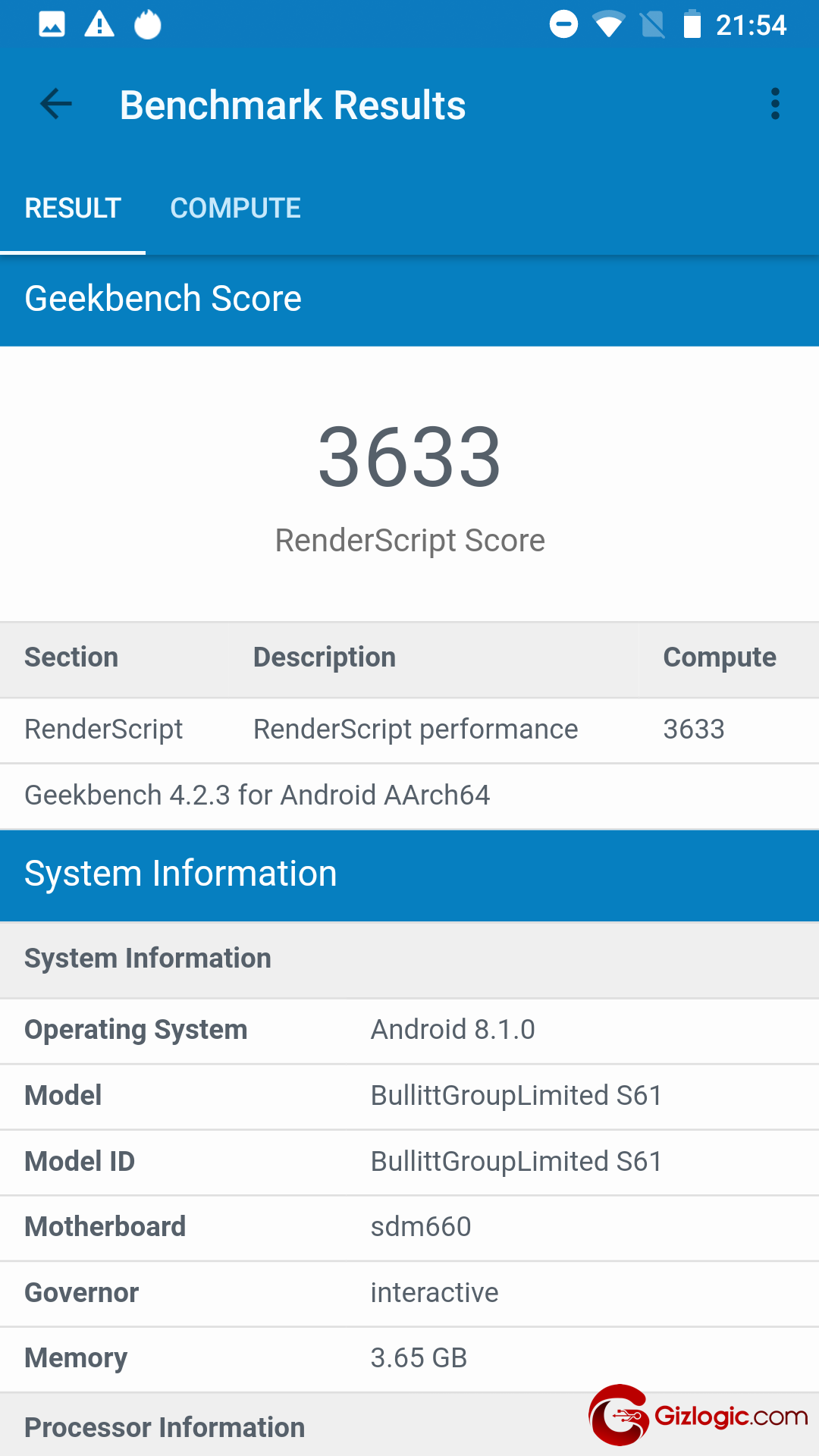
Task: Tap the no-SIM card status icon
Action: 652,24
